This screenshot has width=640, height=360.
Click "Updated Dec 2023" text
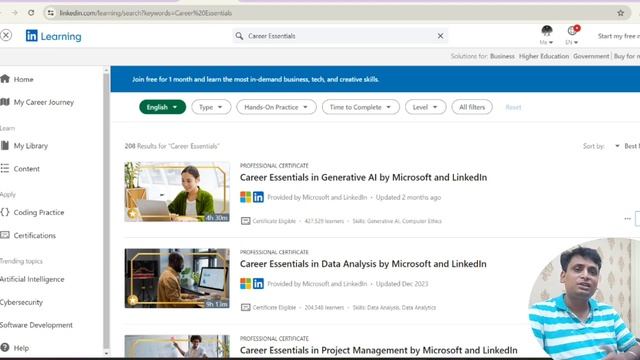(402, 284)
